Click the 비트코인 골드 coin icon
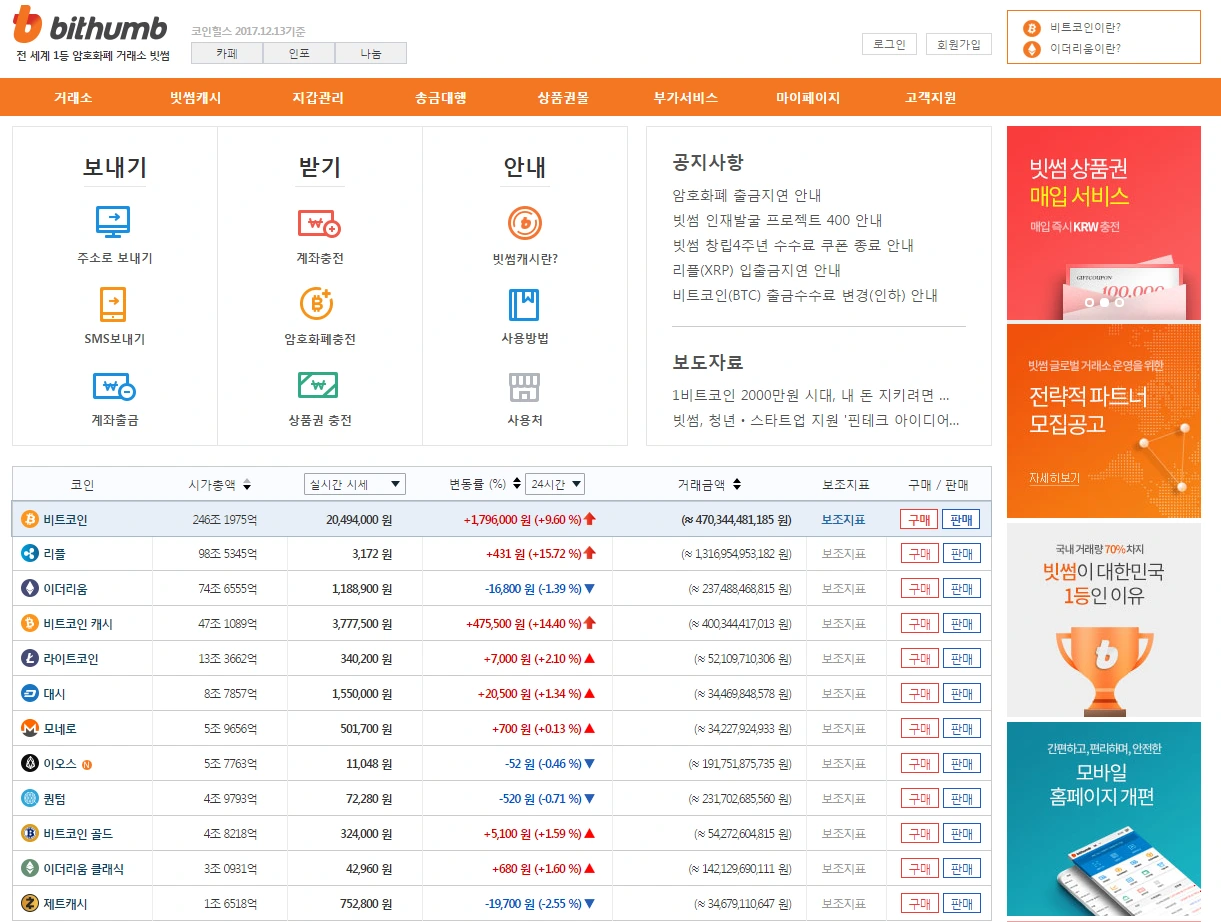The width and height of the screenshot is (1221, 922). (30, 833)
